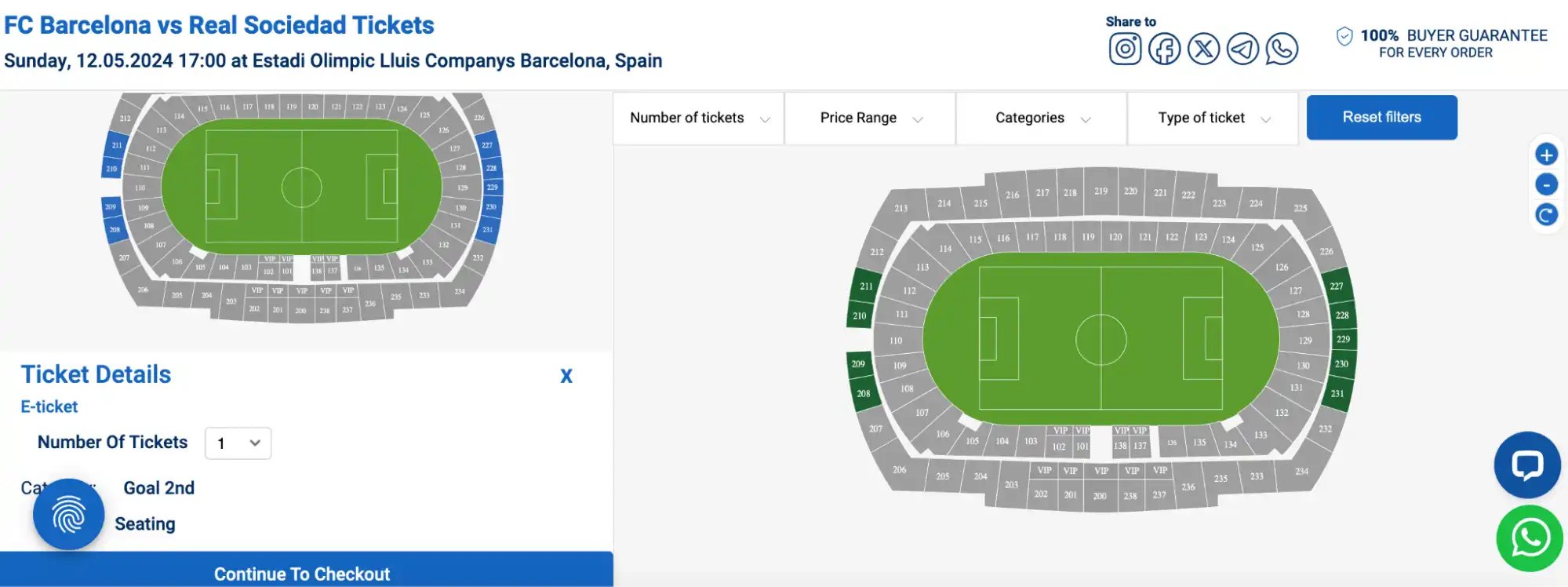Close the Ticket Details panel
Image resolution: width=1568 pixels, height=587 pixels.
[566, 376]
